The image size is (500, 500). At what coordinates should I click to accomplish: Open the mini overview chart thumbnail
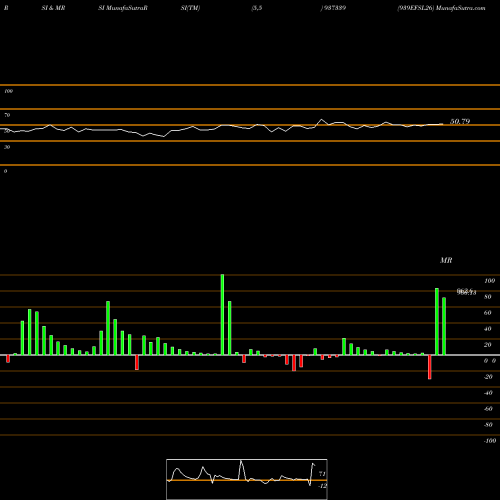[247, 479]
